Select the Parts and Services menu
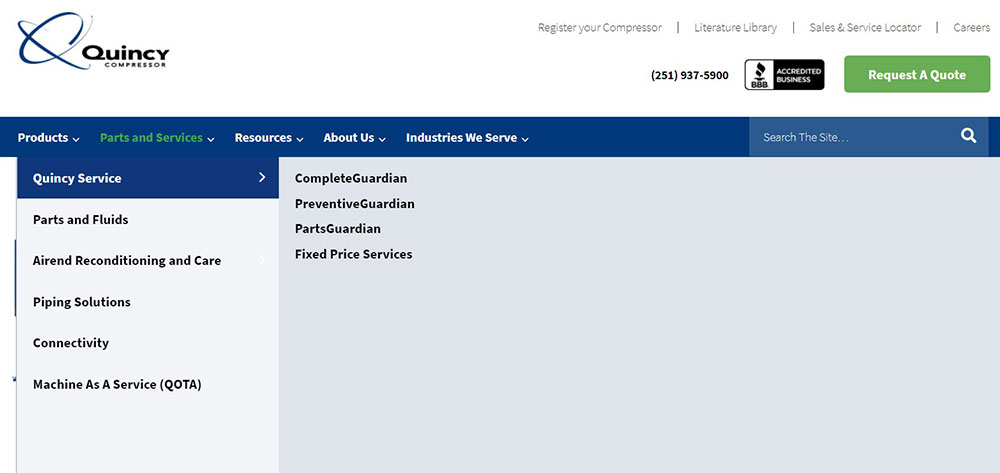 [158, 138]
